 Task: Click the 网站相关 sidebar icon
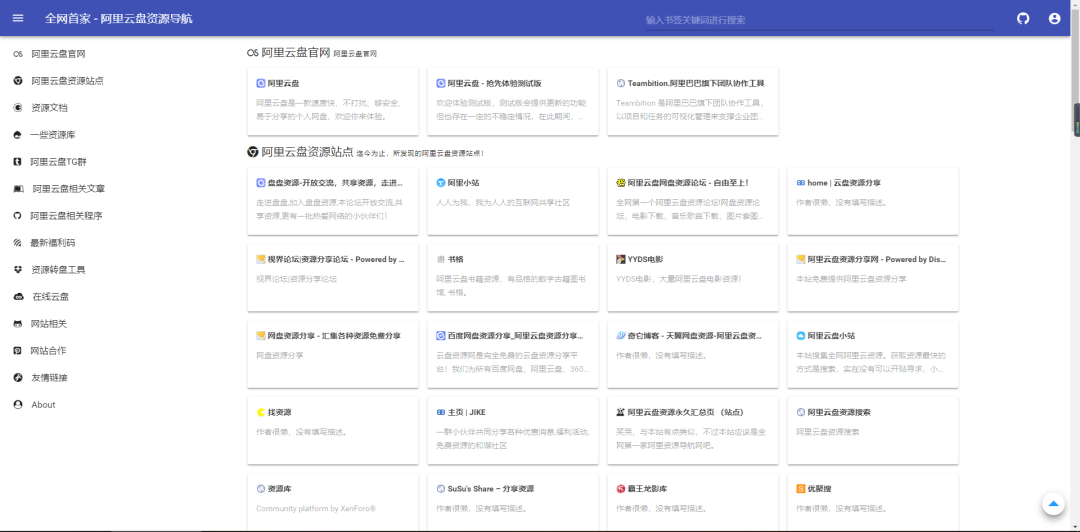18,324
